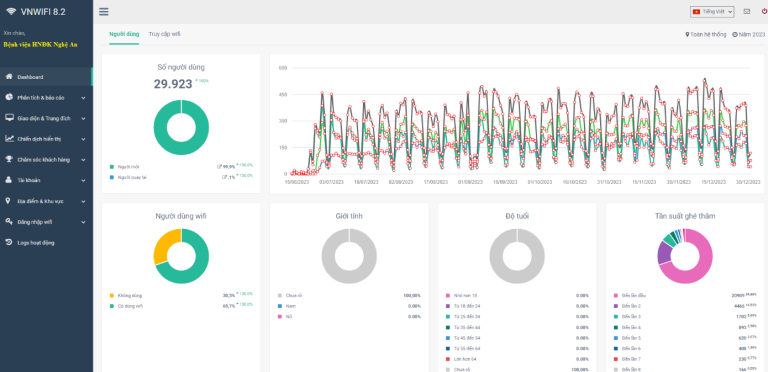This screenshot has width=768, height=372.
Task: Click the Từ 45 đến 54 legend label
Action: pyautogui.click(x=466, y=338)
